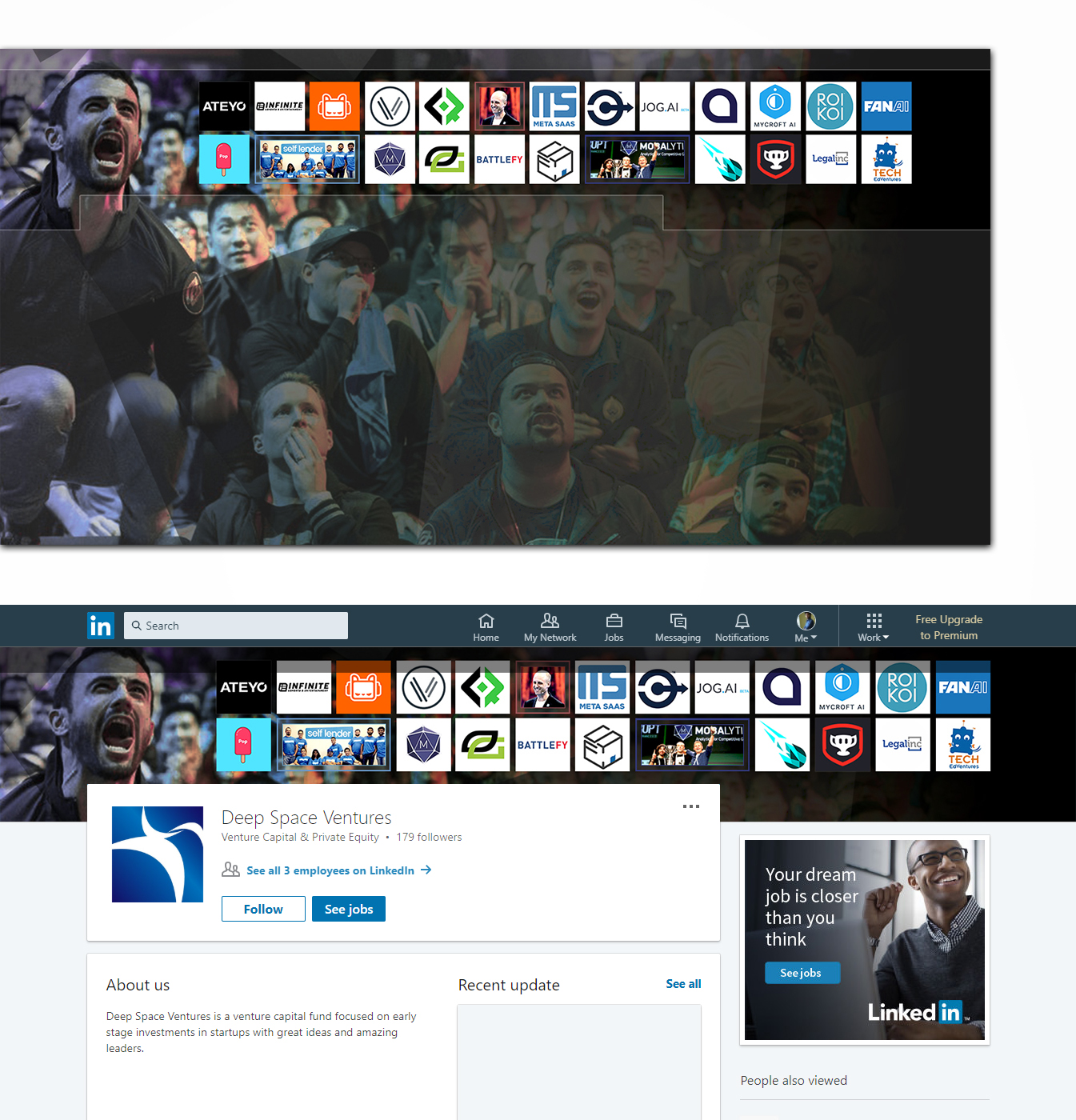Open Free Upgrade to Premium

click(948, 627)
